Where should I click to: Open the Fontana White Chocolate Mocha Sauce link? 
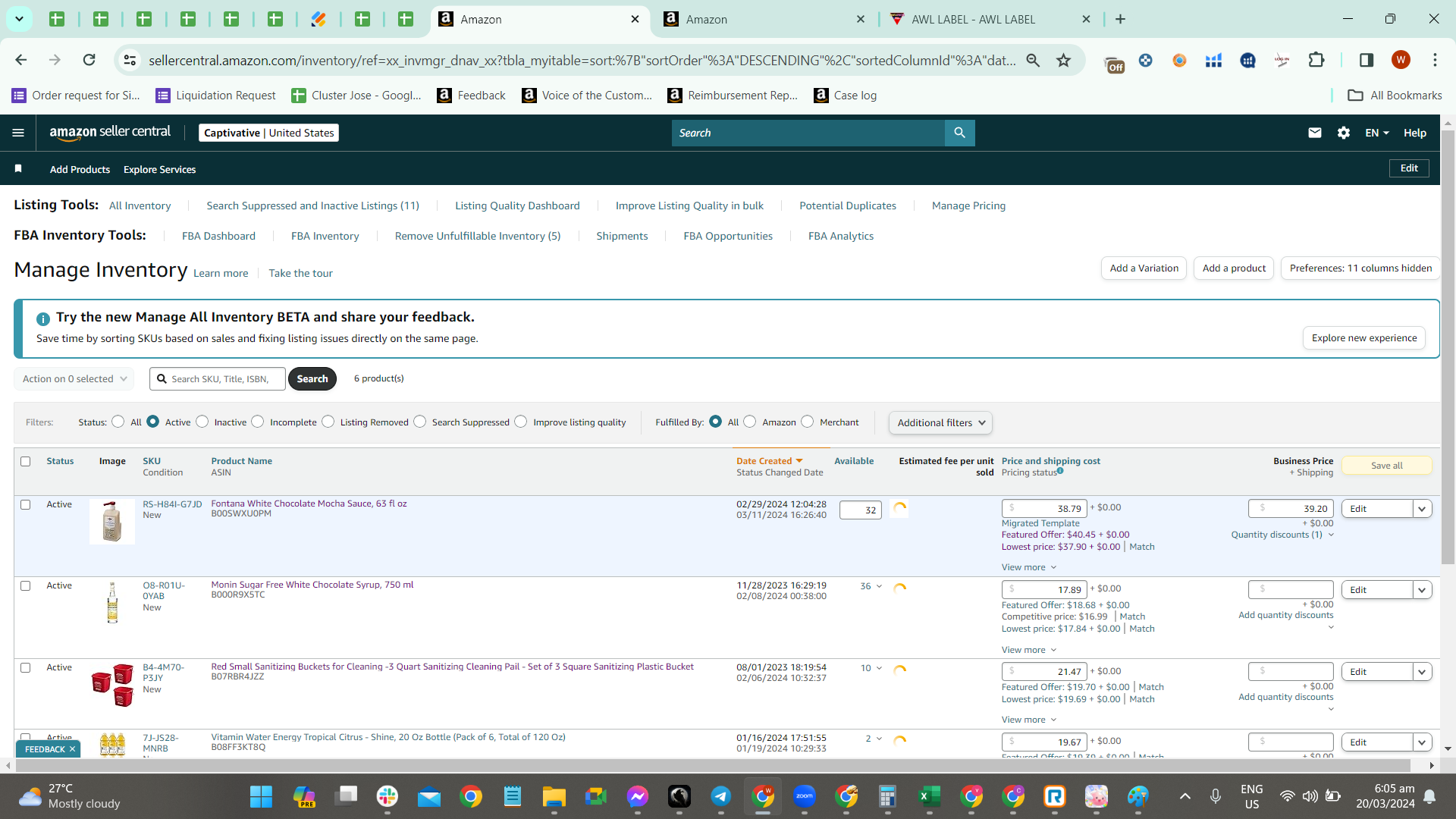click(309, 504)
